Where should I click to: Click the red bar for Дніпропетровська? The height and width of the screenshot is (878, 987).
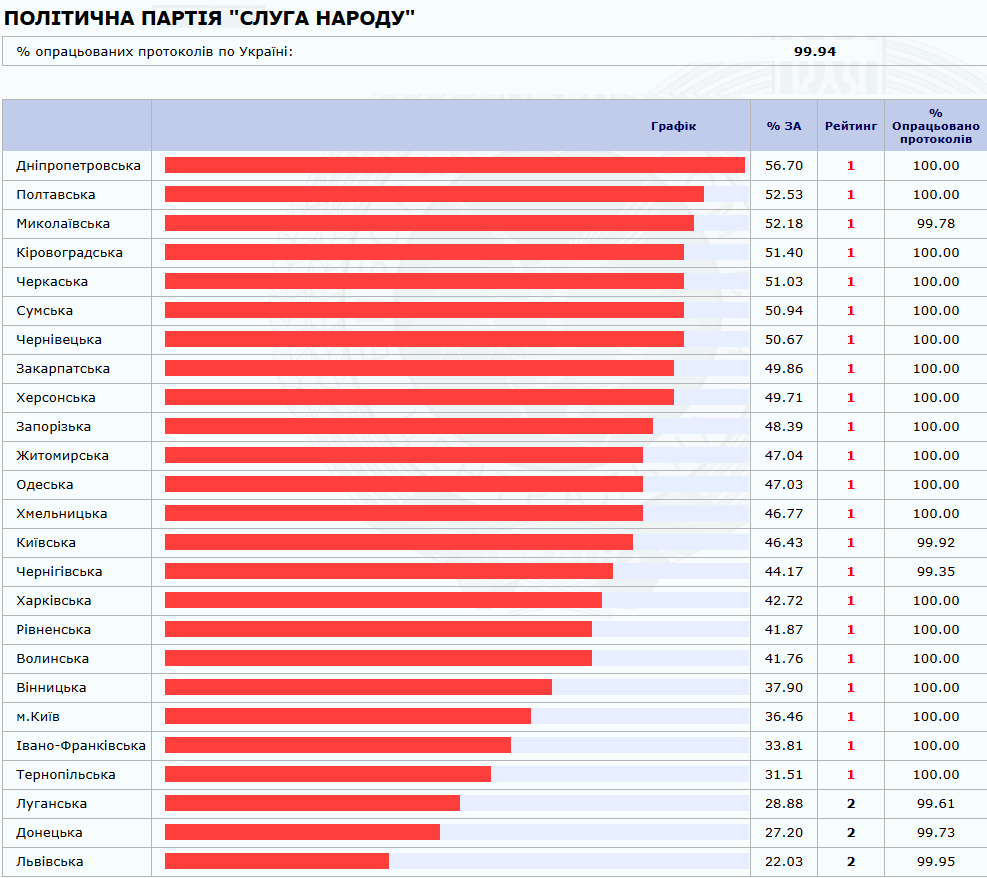[x=455, y=165]
